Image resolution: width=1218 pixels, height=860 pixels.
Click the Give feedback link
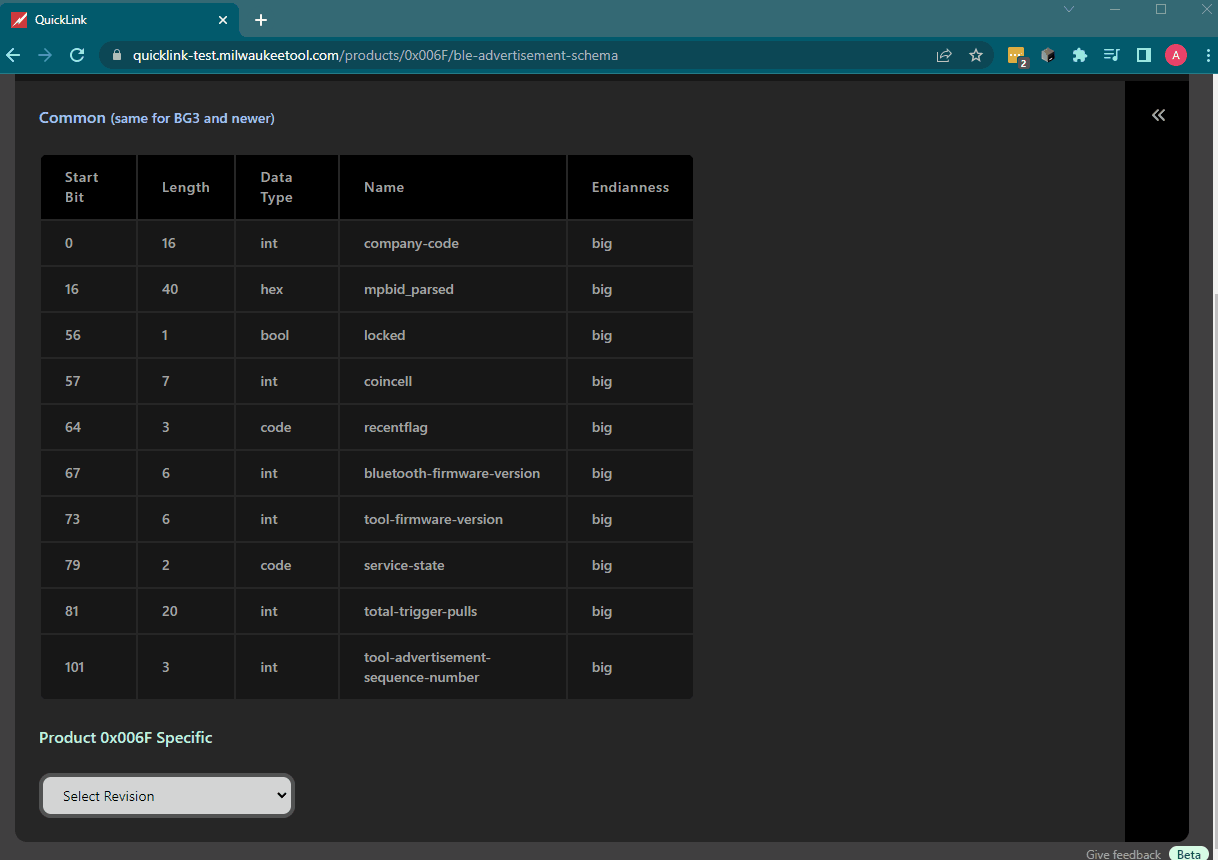pos(1123,854)
